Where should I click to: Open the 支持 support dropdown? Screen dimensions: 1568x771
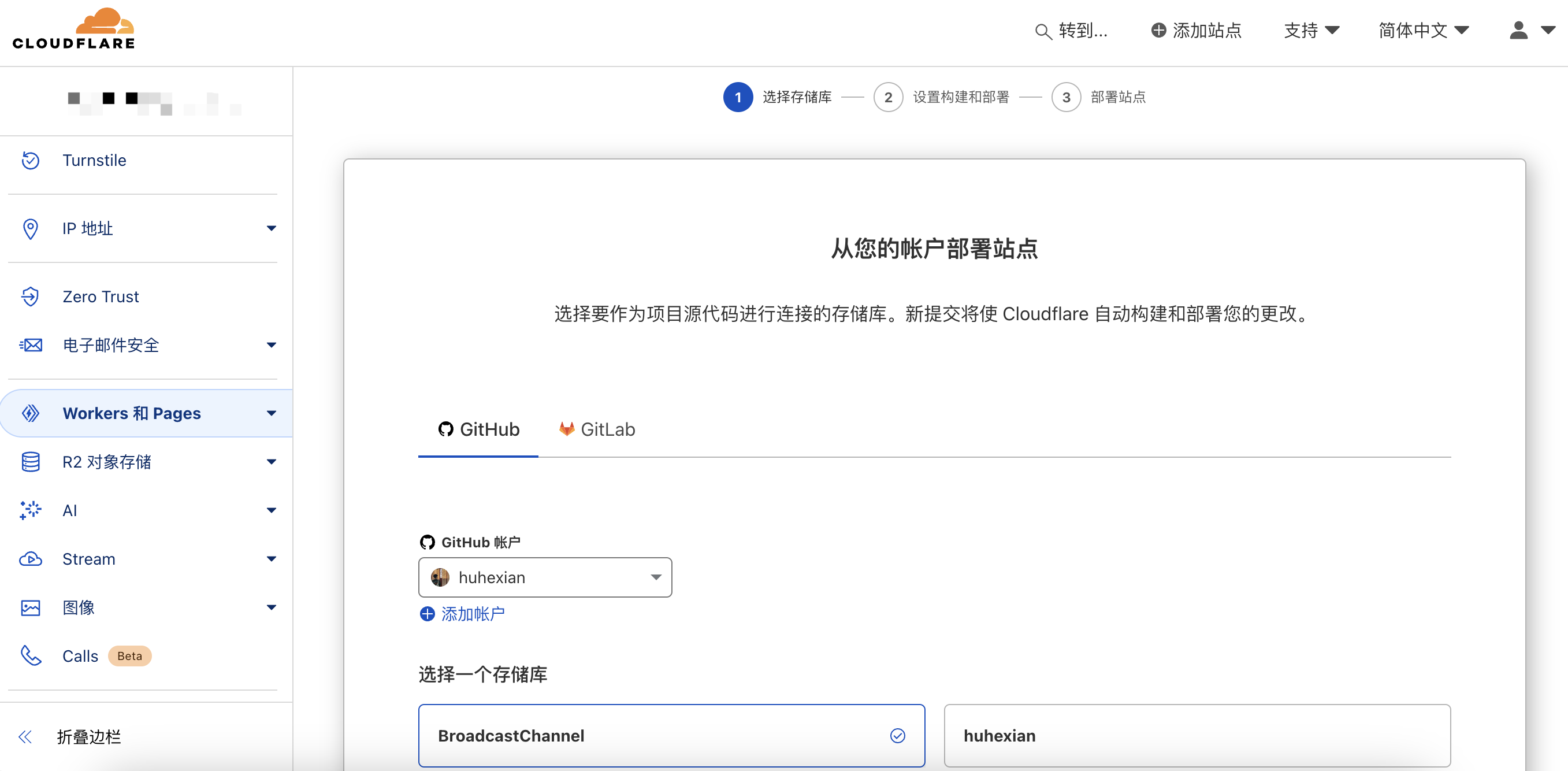[x=1311, y=30]
